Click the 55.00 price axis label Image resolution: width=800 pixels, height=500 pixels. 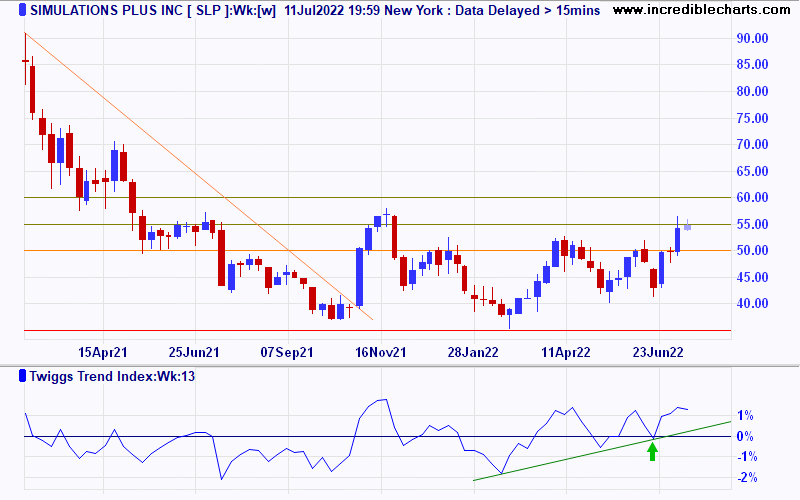[752, 224]
